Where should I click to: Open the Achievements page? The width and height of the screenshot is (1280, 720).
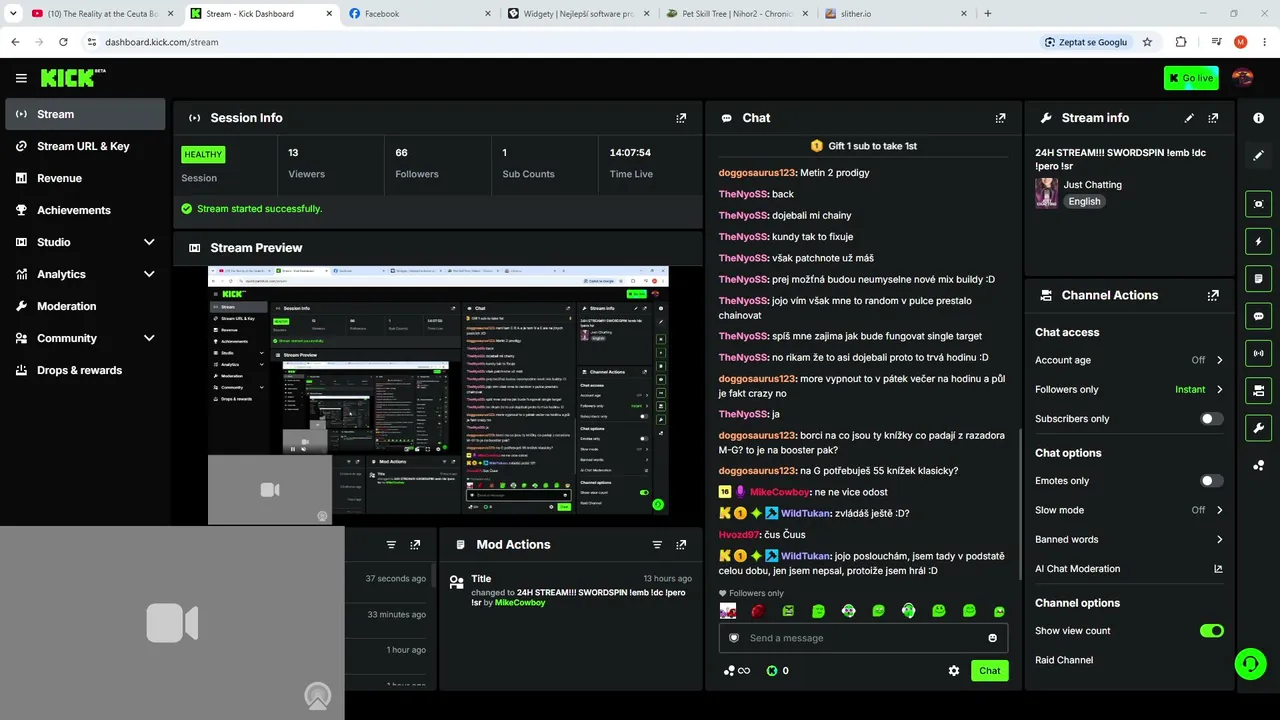pos(85,210)
